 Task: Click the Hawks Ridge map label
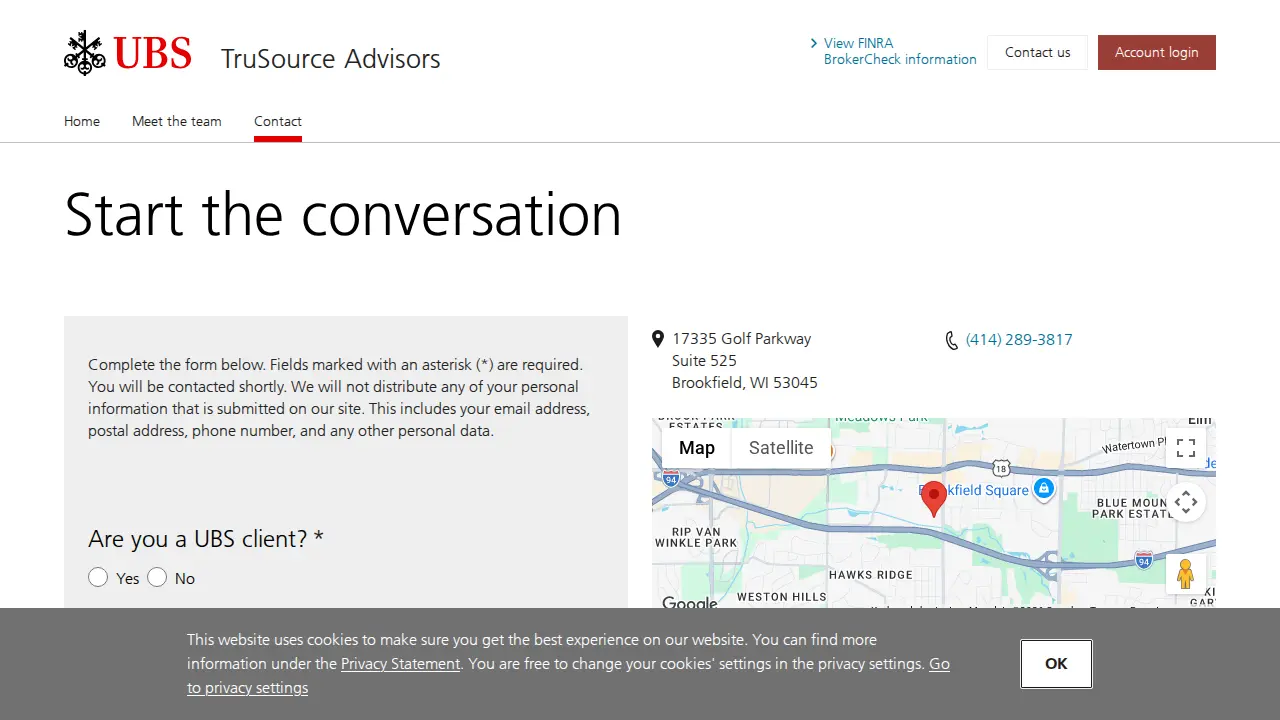coord(871,575)
